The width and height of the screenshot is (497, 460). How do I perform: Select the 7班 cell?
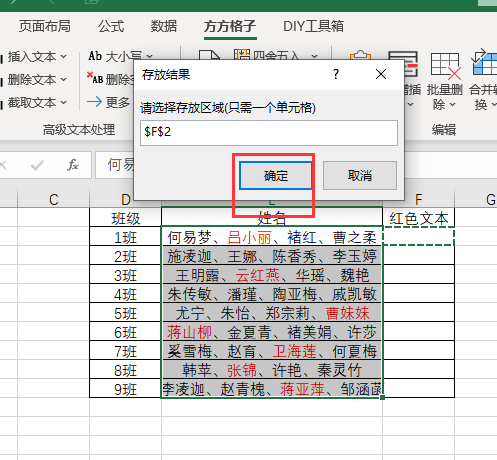coord(125,351)
